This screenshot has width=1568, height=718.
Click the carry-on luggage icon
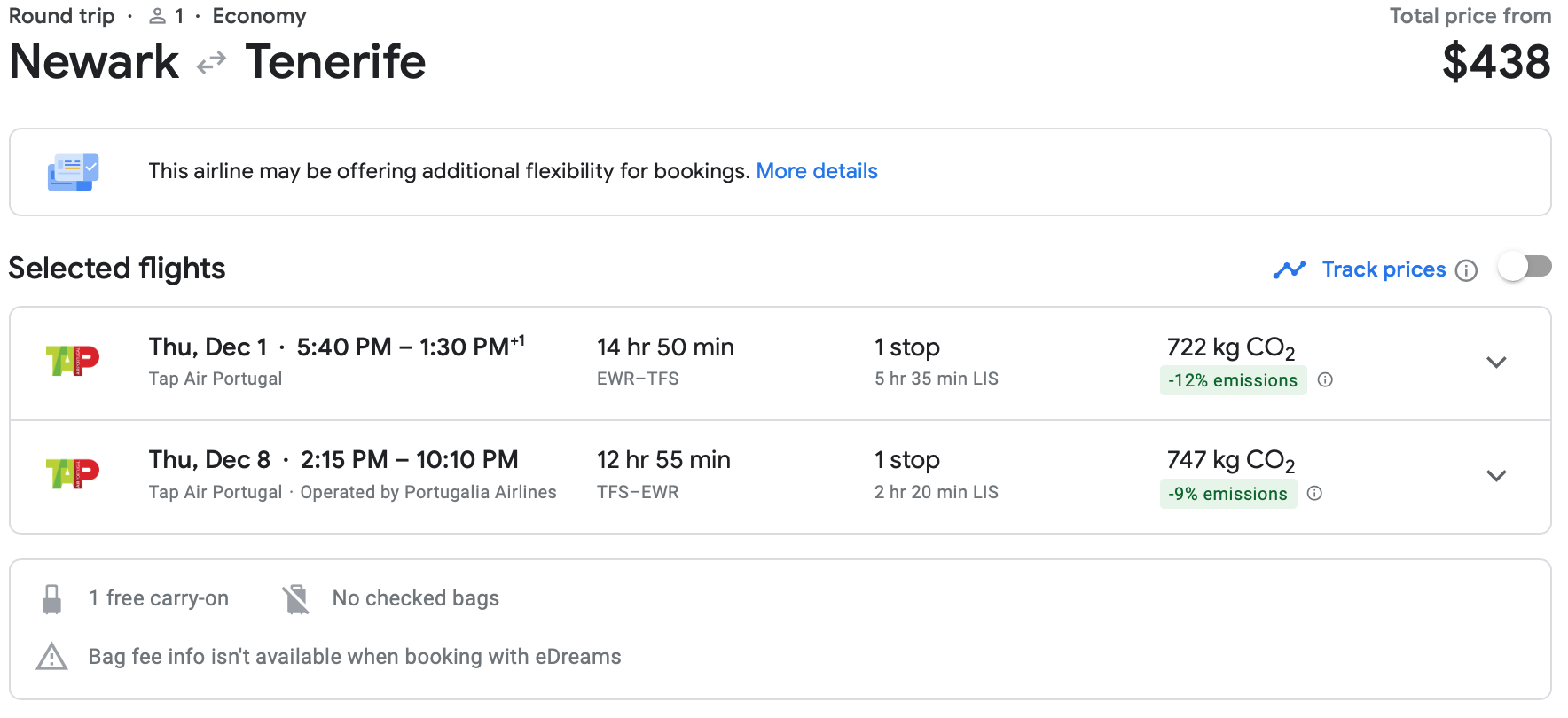[x=52, y=599]
